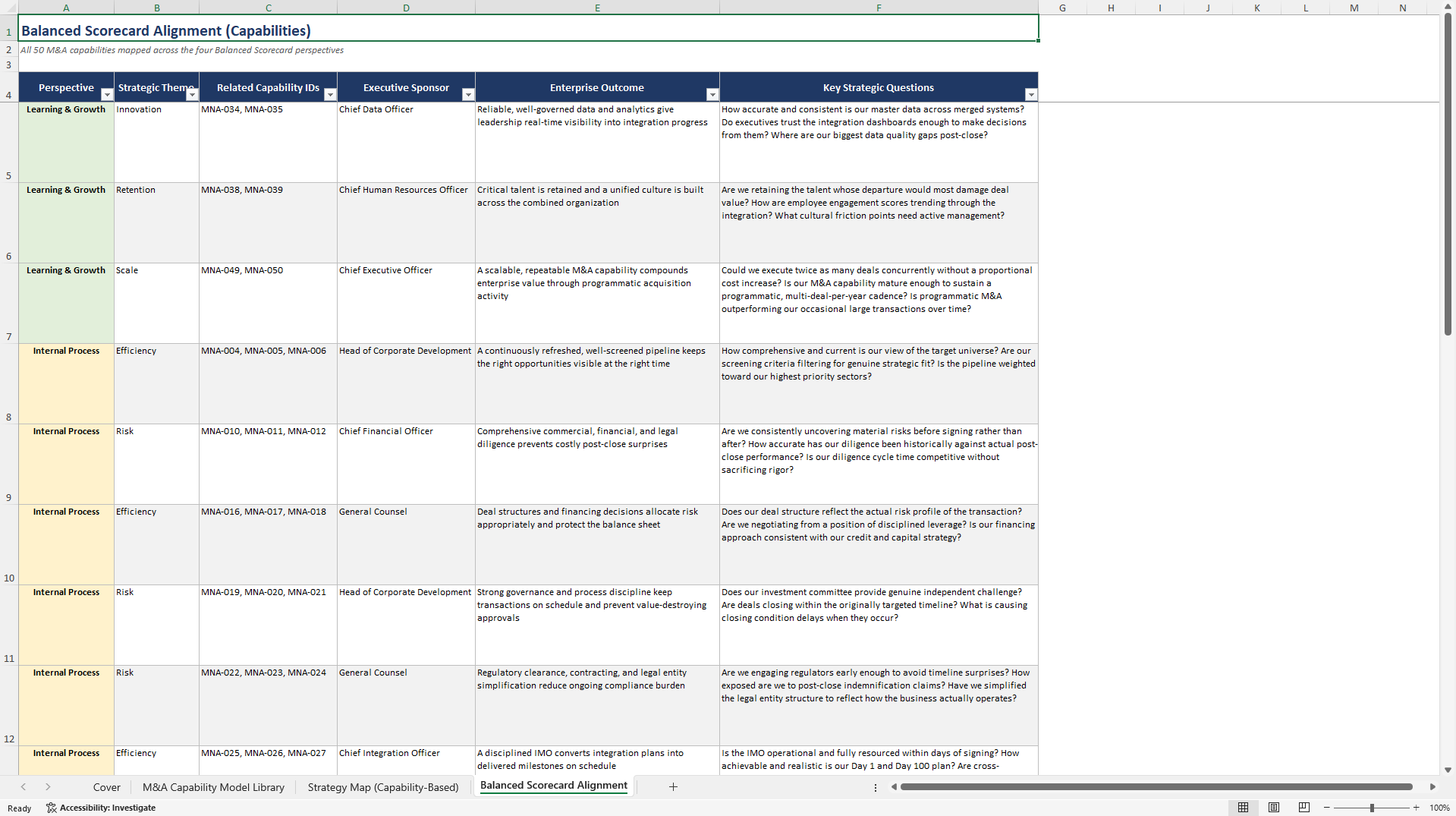Select cell MNA-034, MNA-035
Viewport: 1456px width, 816px height.
268,142
